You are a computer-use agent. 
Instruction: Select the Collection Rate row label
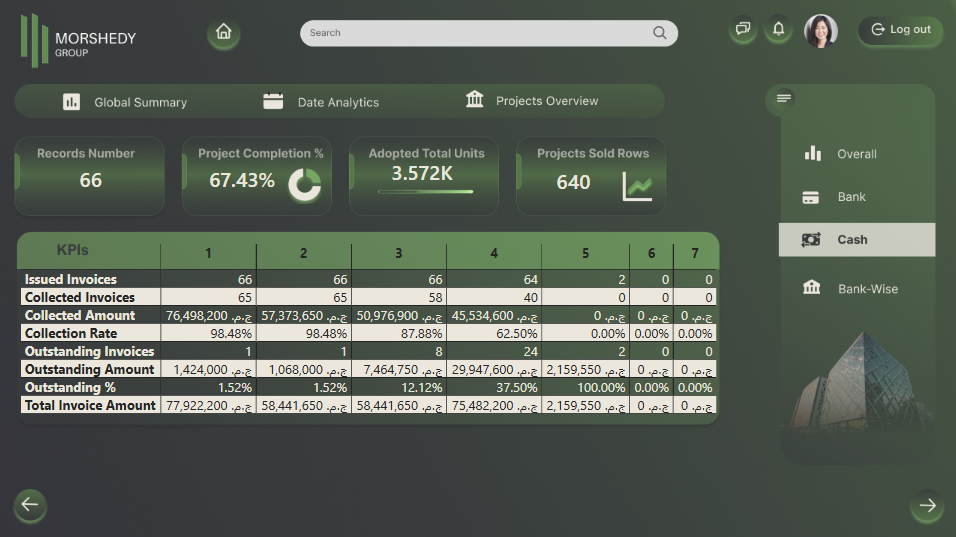[71, 333]
